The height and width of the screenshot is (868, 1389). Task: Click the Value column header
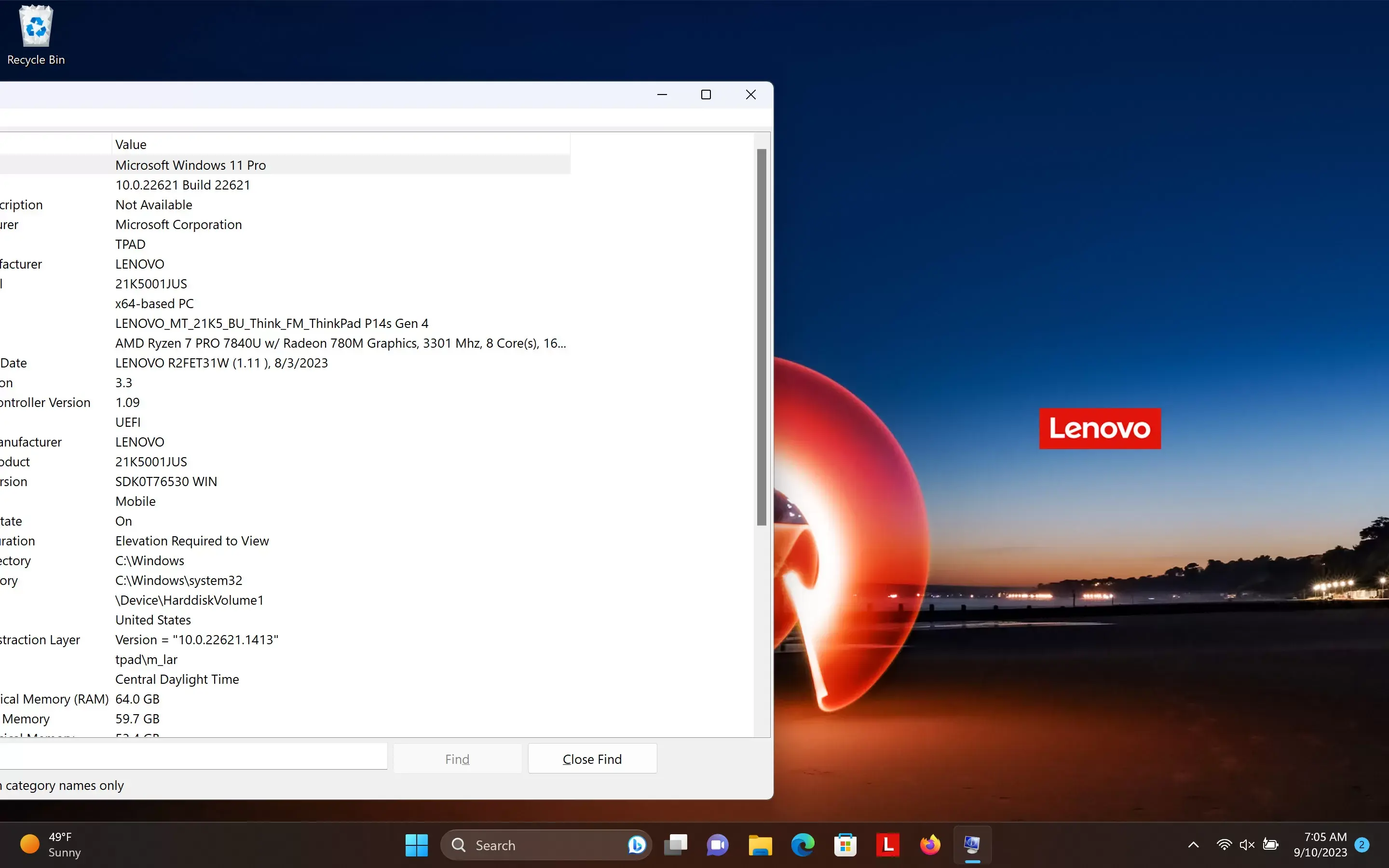341,144
